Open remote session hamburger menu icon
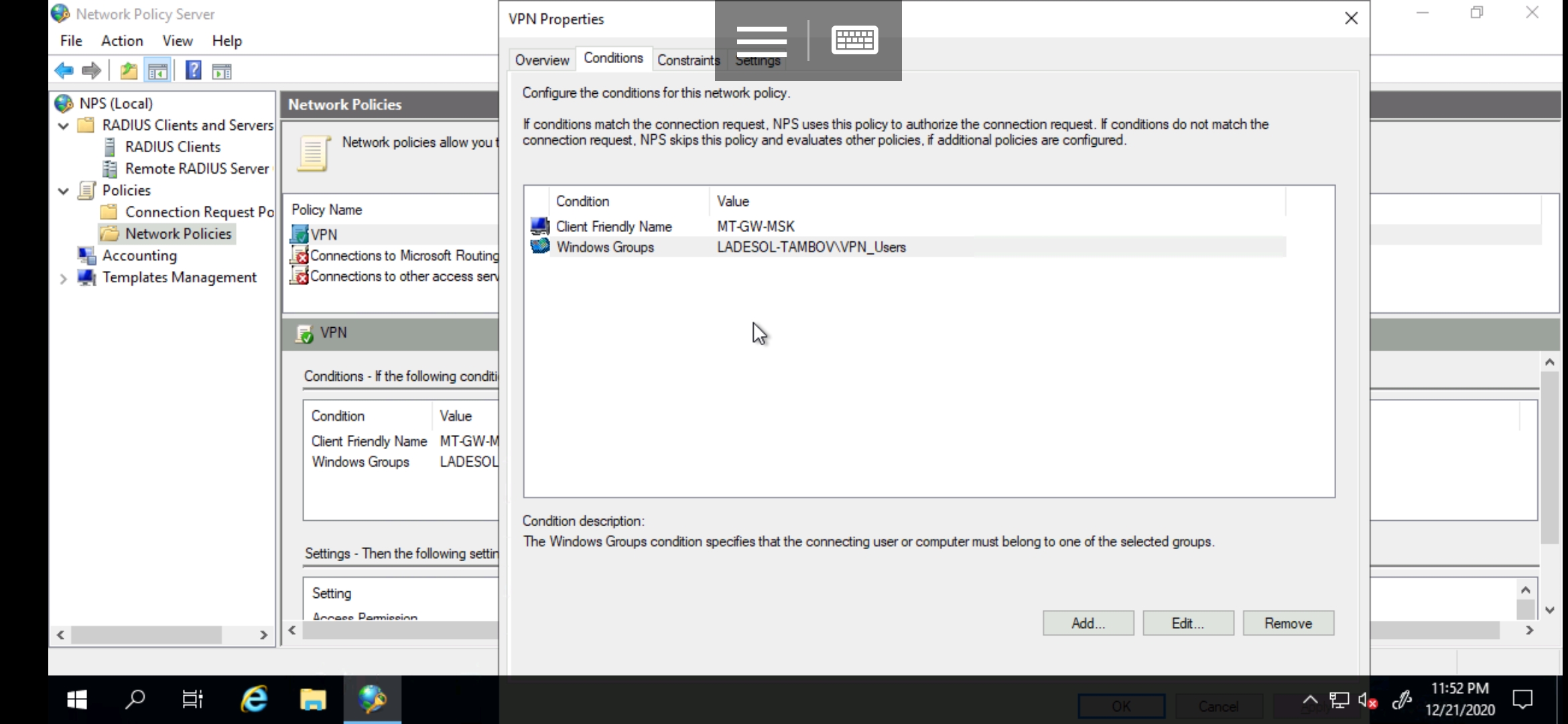 coord(761,41)
